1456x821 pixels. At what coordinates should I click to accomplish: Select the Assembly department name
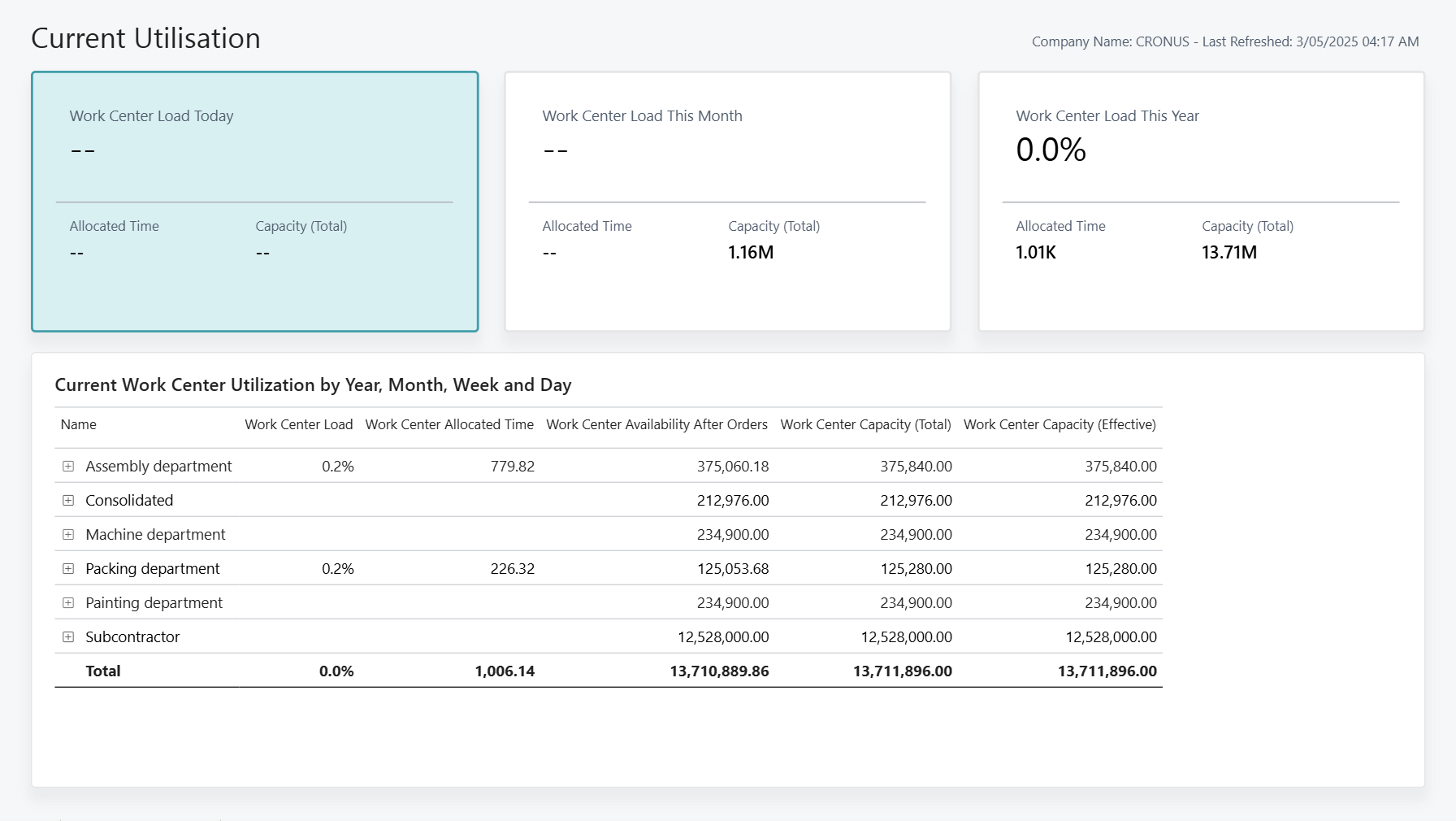158,466
